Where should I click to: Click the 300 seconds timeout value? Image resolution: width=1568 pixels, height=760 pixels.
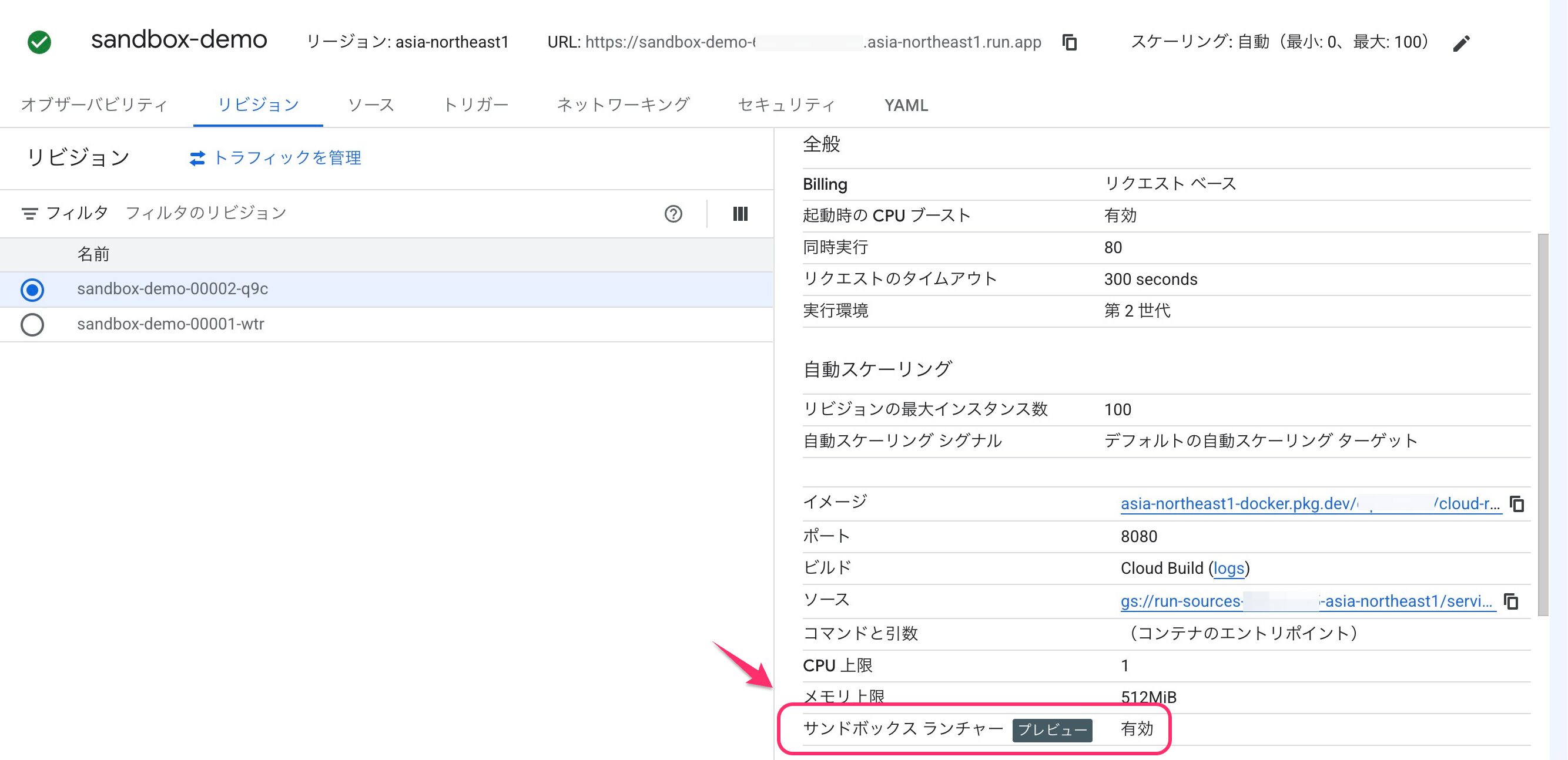point(1151,280)
